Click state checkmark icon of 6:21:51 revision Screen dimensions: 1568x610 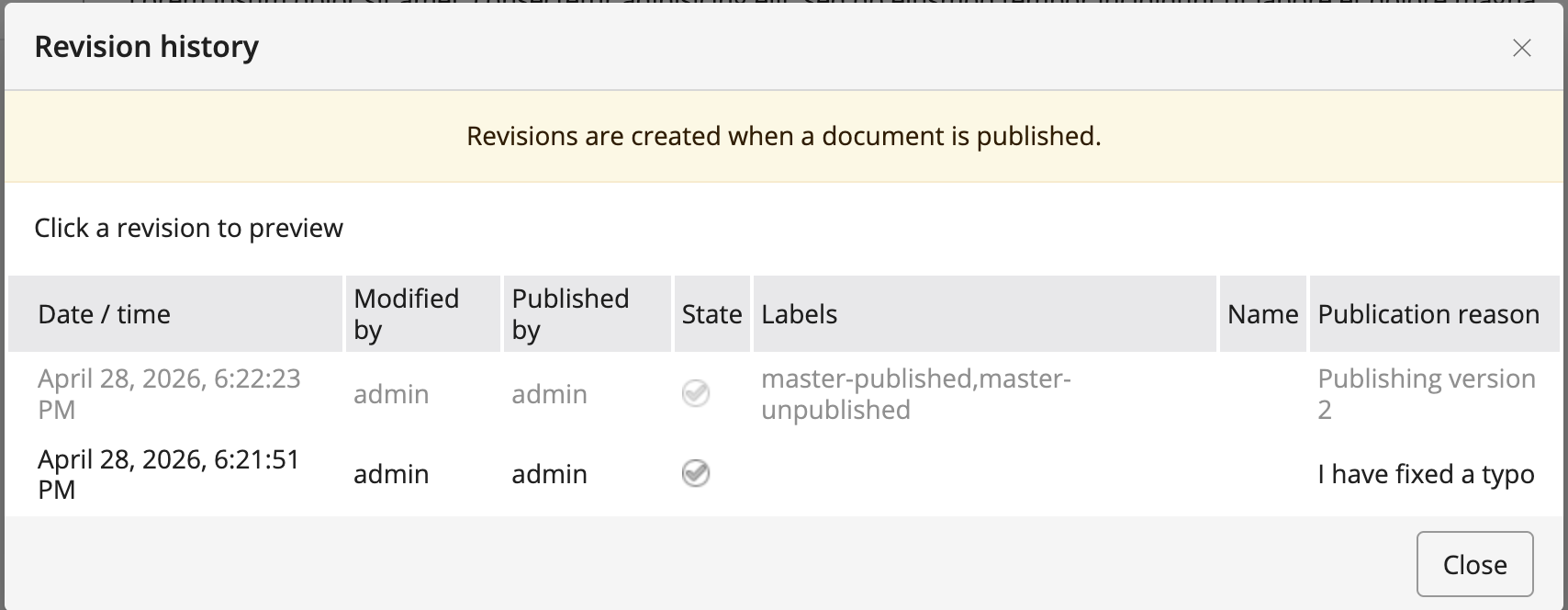[x=696, y=474]
